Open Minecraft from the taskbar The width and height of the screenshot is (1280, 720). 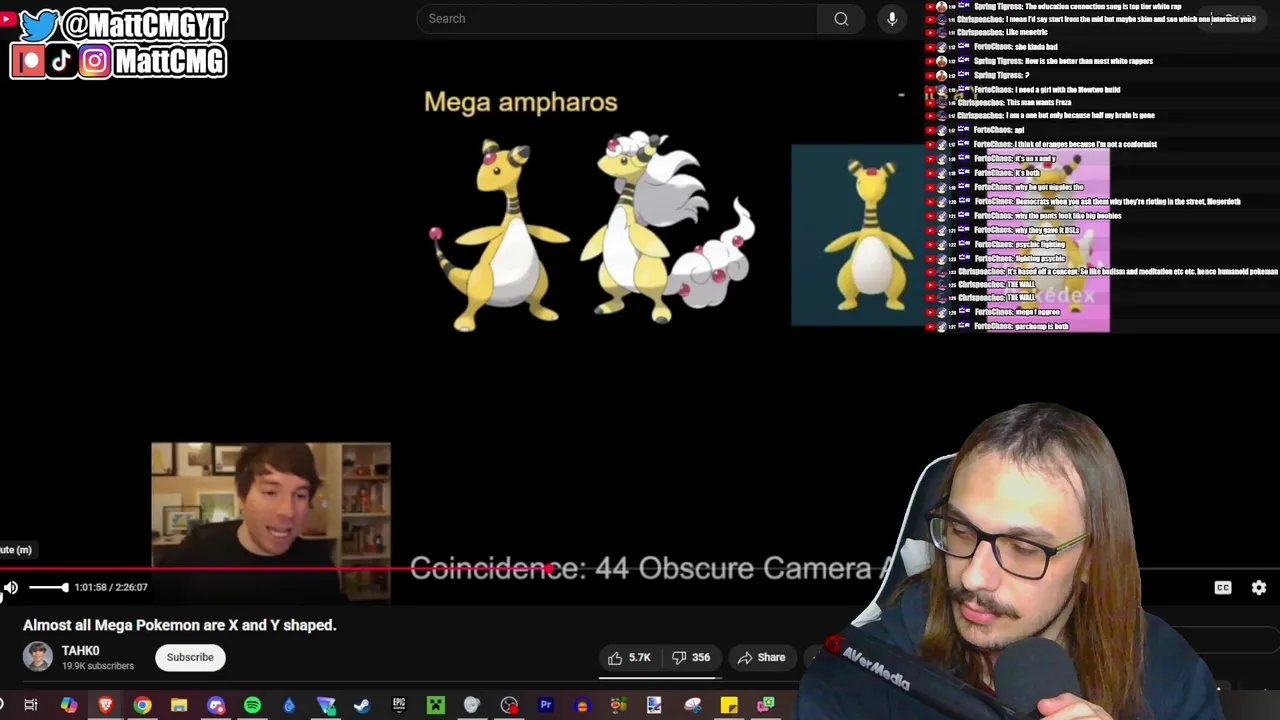coord(436,705)
